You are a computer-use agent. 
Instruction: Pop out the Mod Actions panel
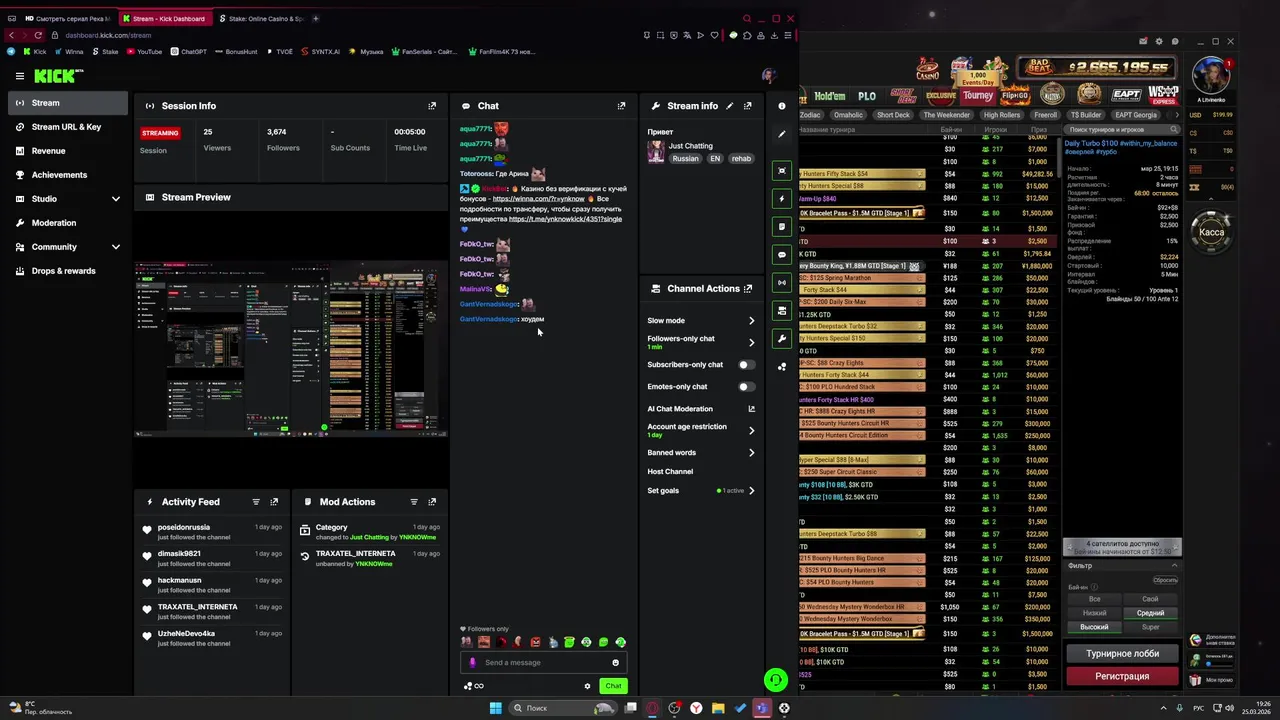(x=432, y=502)
